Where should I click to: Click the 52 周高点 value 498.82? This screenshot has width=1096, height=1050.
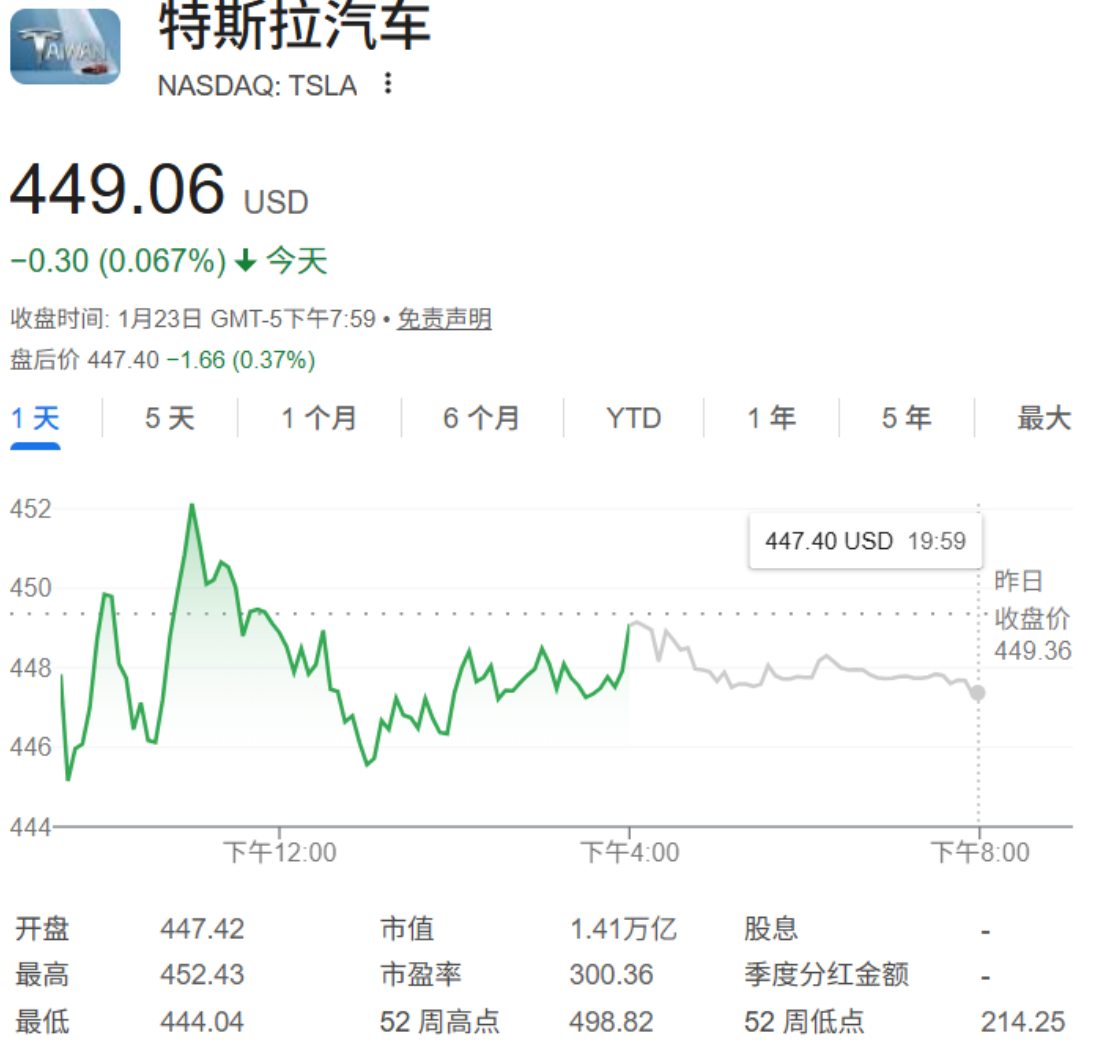point(611,1022)
